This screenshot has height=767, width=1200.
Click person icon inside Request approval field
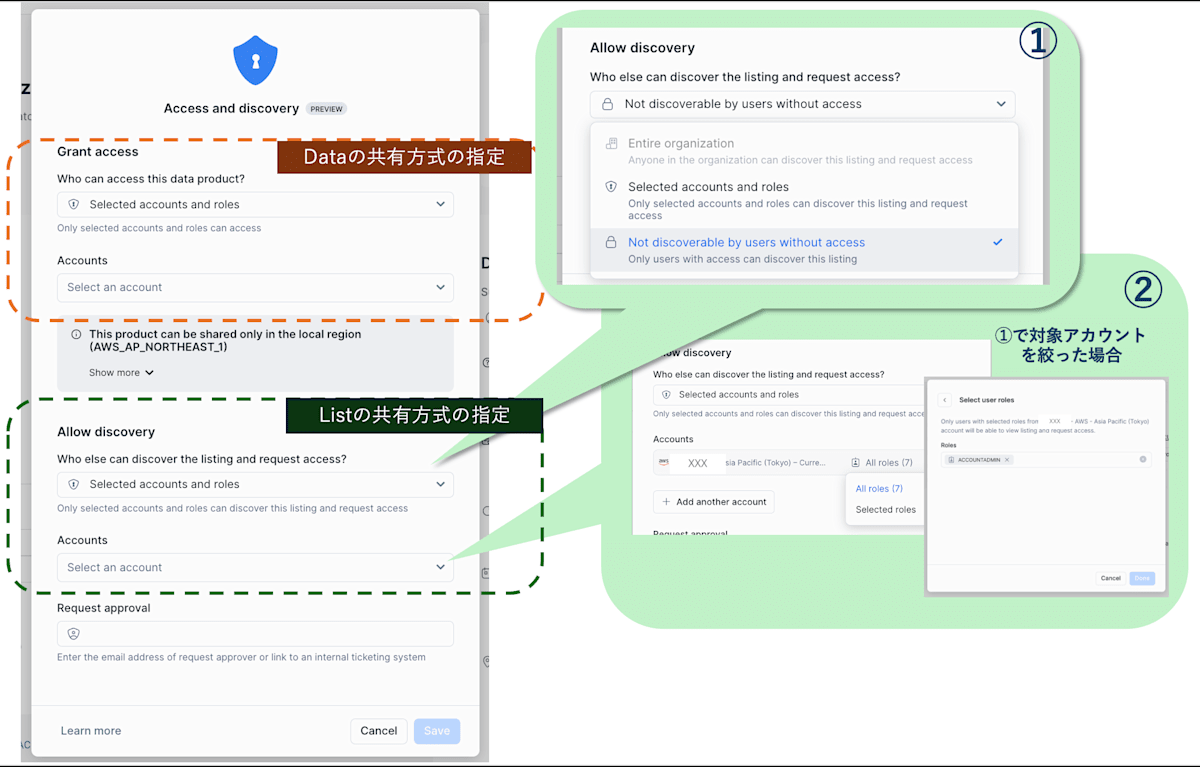click(x=73, y=634)
